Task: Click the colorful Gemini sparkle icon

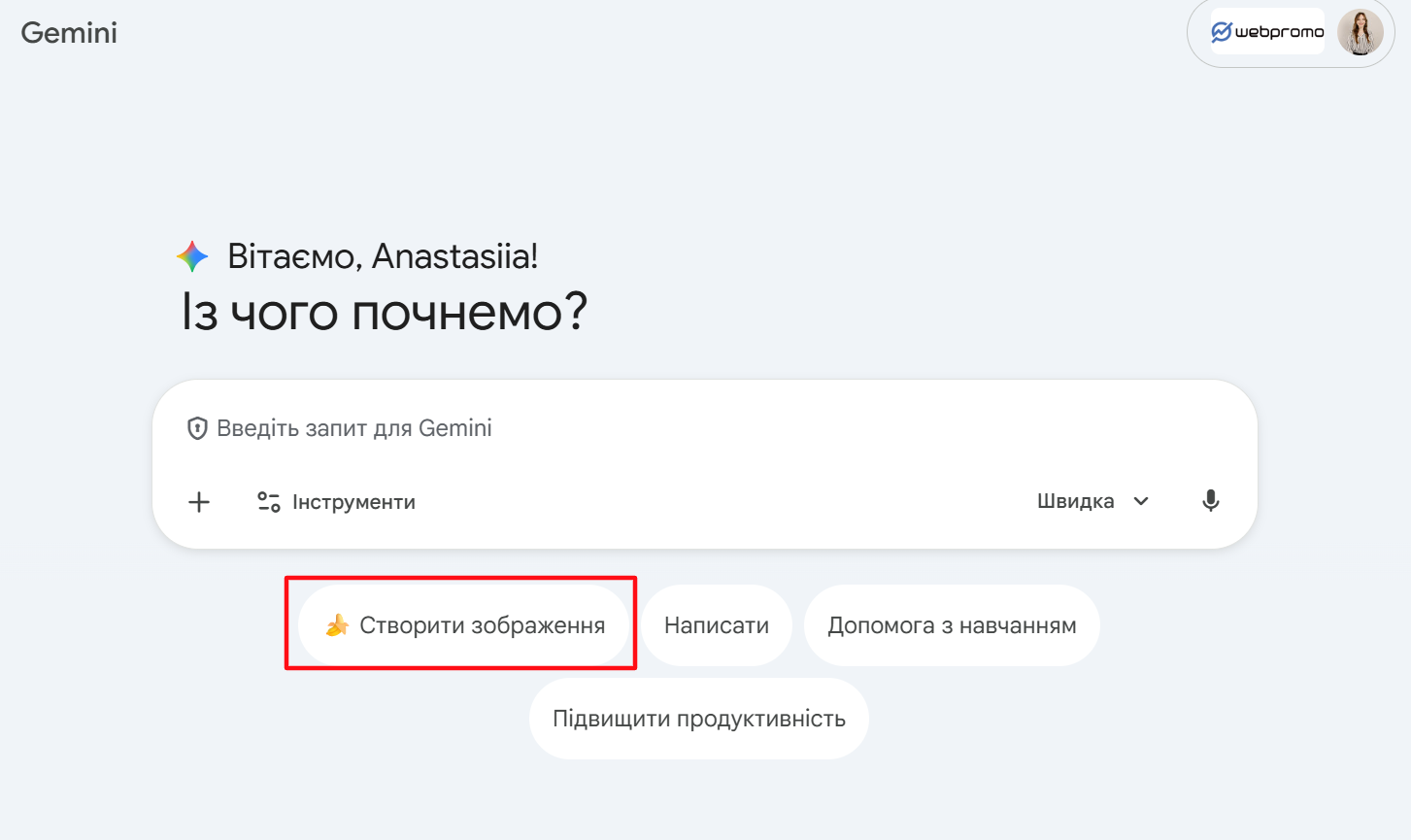Action: (192, 256)
